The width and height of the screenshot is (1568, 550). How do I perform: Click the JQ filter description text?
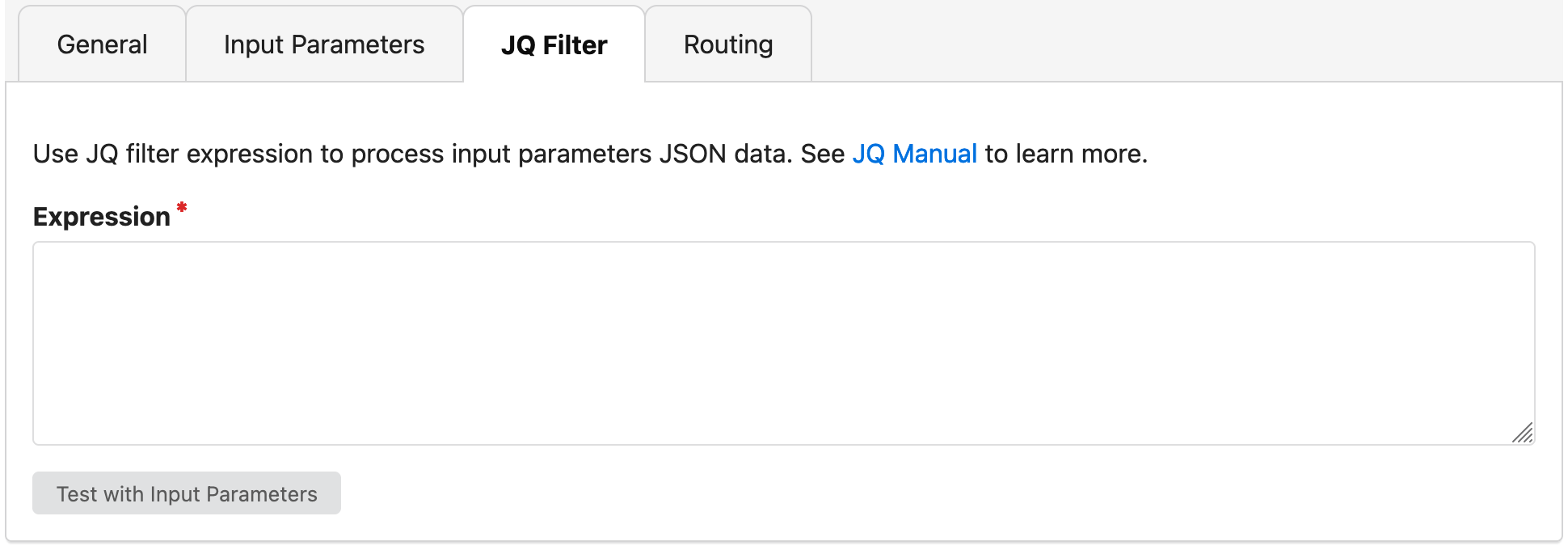point(436,154)
